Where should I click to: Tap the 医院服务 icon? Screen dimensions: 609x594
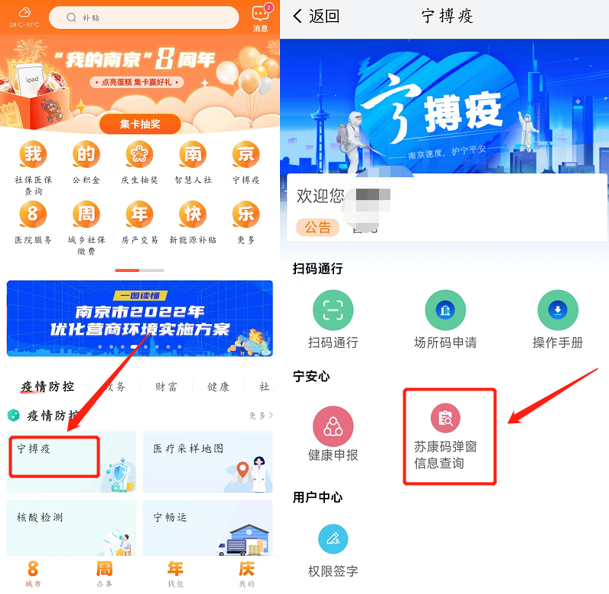coord(33,214)
